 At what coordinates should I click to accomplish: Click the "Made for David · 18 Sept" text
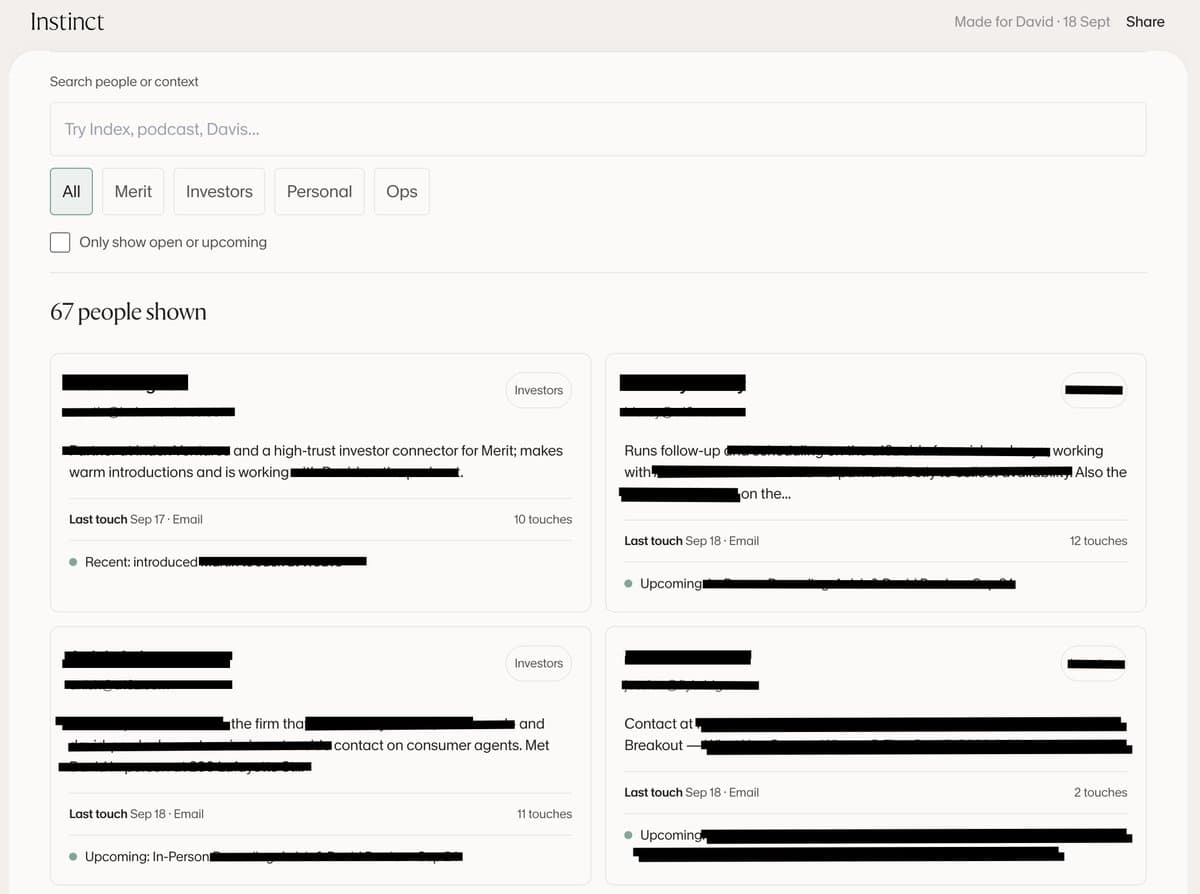click(1032, 21)
